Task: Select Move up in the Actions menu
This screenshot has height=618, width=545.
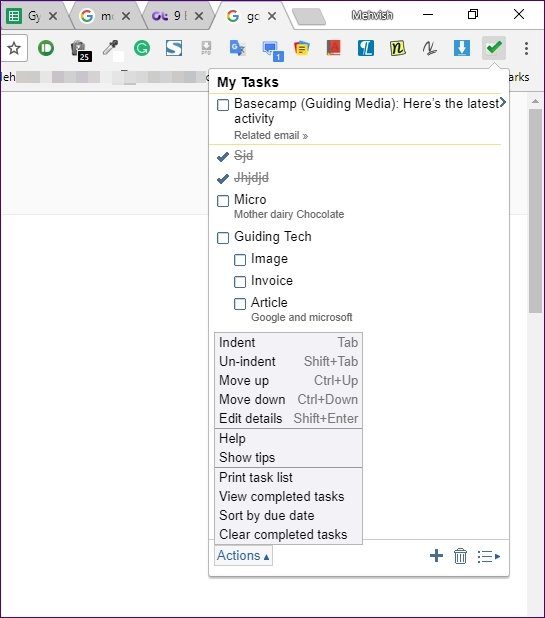Action: pyautogui.click(x=288, y=380)
